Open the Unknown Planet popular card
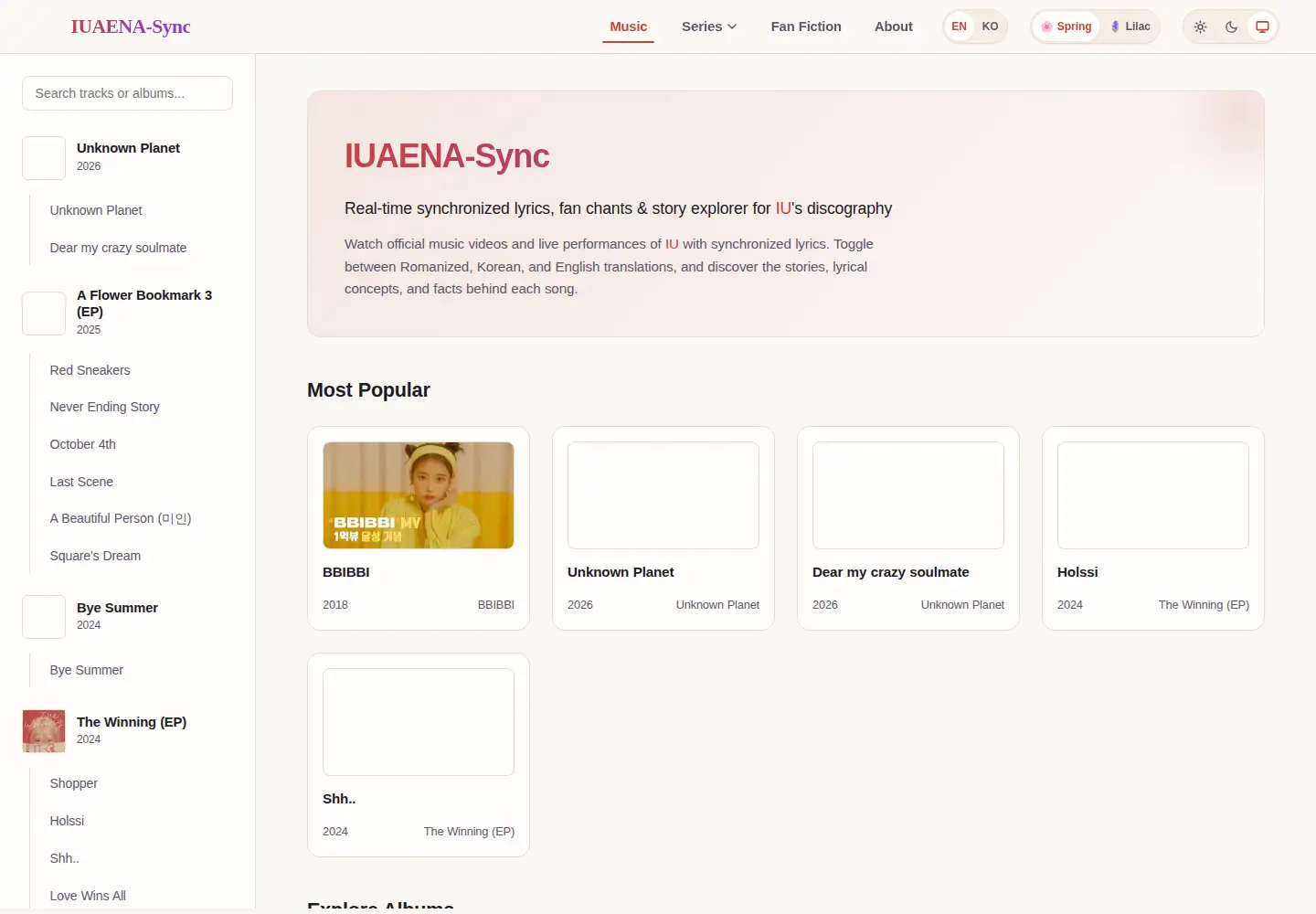1316x914 pixels. tap(663, 528)
